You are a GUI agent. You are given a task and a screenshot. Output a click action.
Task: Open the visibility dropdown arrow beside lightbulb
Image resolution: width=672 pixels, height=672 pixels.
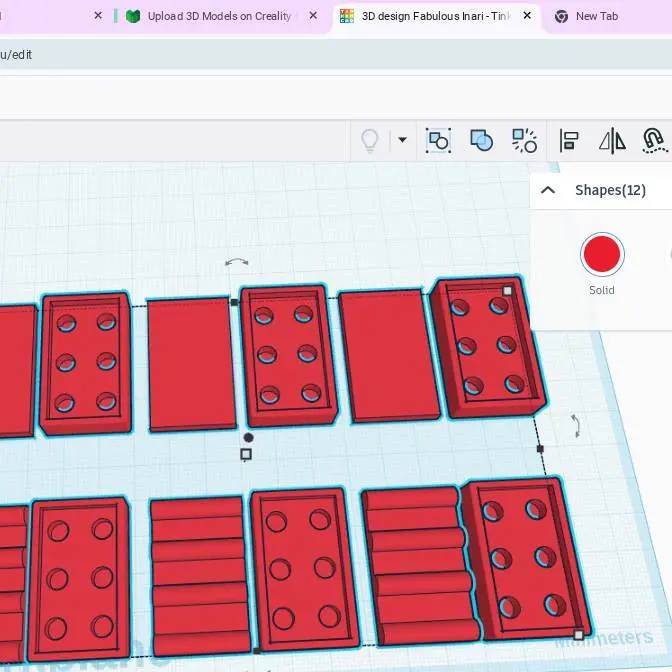(402, 140)
